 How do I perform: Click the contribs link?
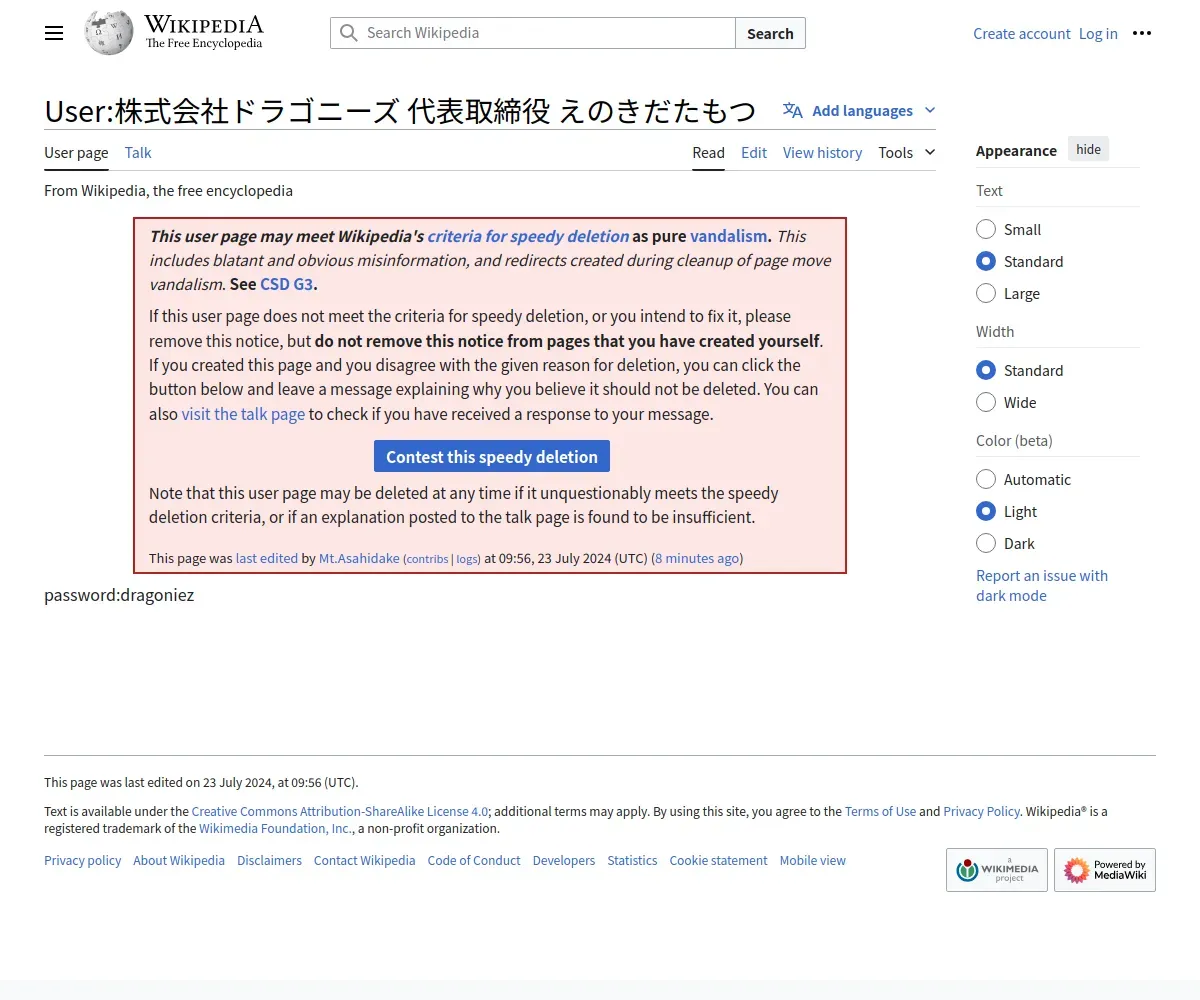tap(427, 559)
